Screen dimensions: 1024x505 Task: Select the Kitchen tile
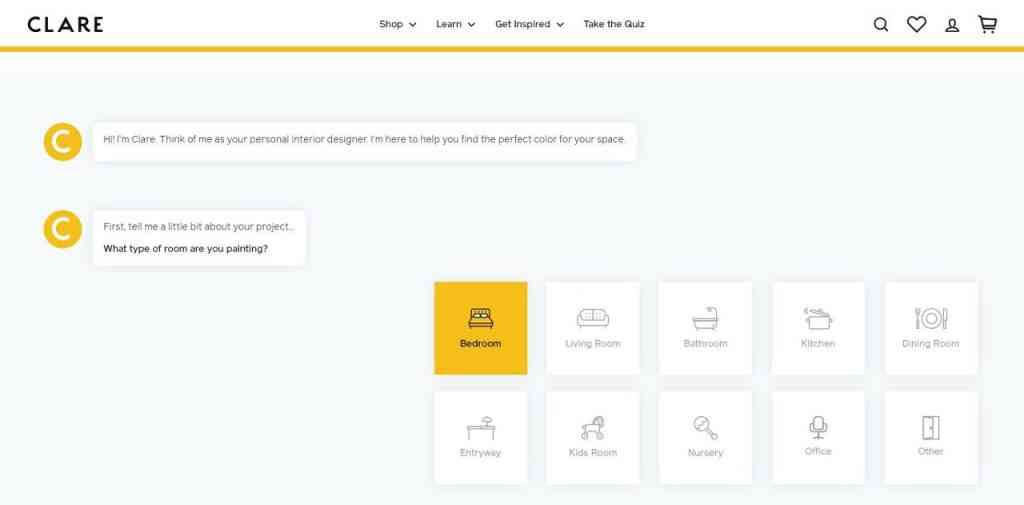pyautogui.click(x=818, y=328)
